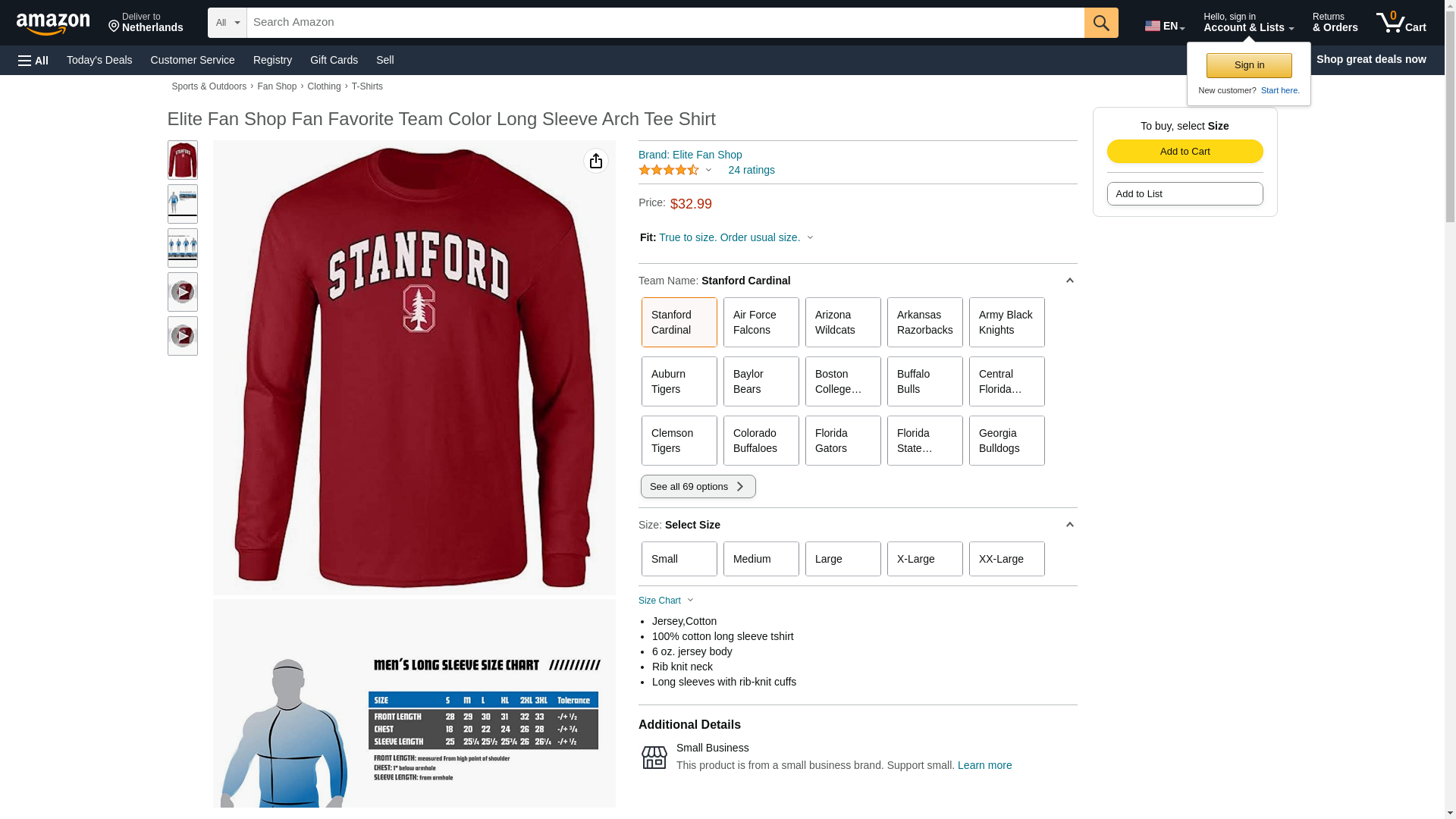This screenshot has width=1456, height=819.
Task: Open the All hamburger menu
Action: coord(33,60)
